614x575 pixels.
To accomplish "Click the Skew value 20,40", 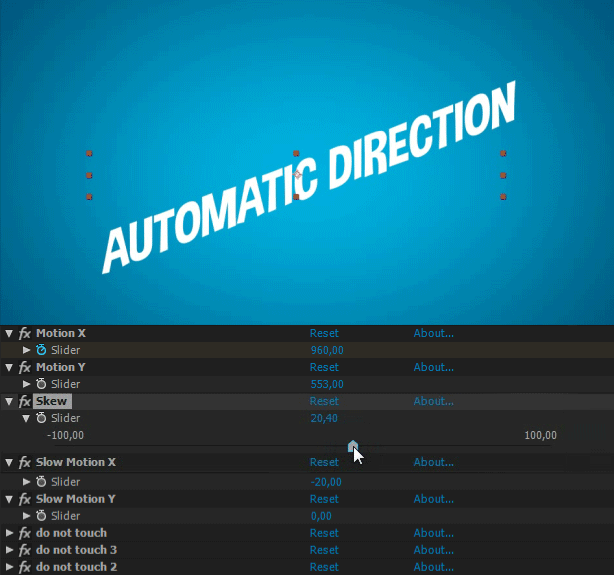I will (x=324, y=418).
